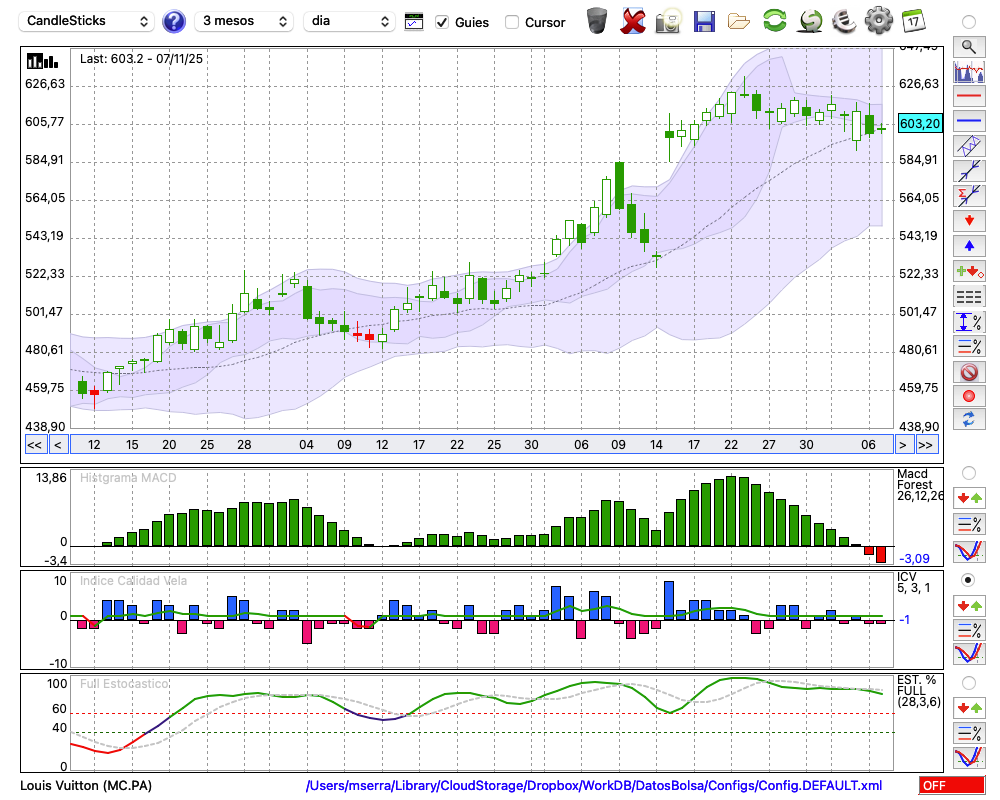Uncheck the Guies checkbox

pyautogui.click(x=443, y=22)
